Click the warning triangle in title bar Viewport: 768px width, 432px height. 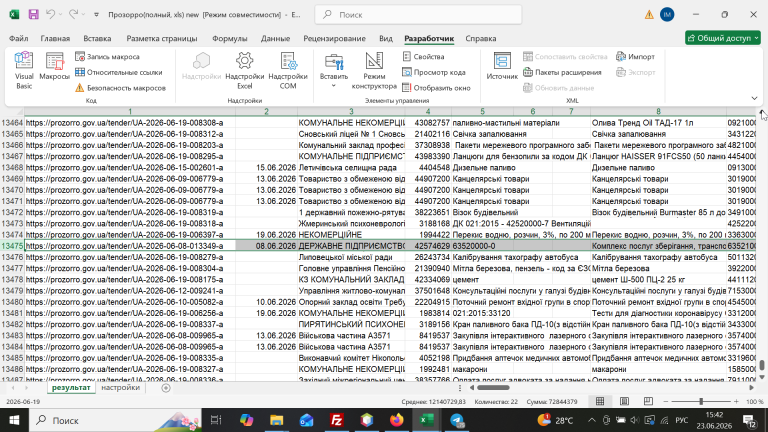[649, 15]
